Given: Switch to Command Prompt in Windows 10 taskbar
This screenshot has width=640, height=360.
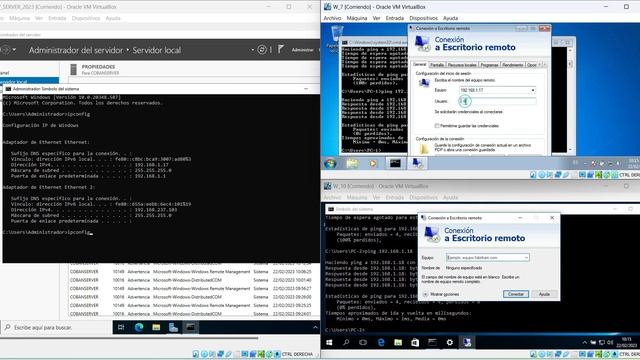Looking at the screenshot, I should pos(432,342).
